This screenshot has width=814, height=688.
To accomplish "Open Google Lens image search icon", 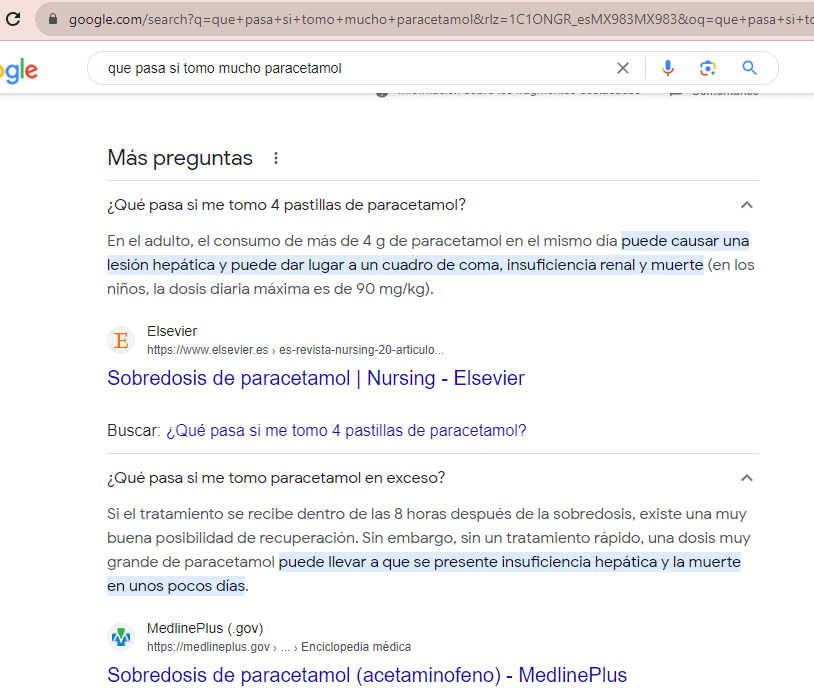I will pyautogui.click(x=708, y=68).
